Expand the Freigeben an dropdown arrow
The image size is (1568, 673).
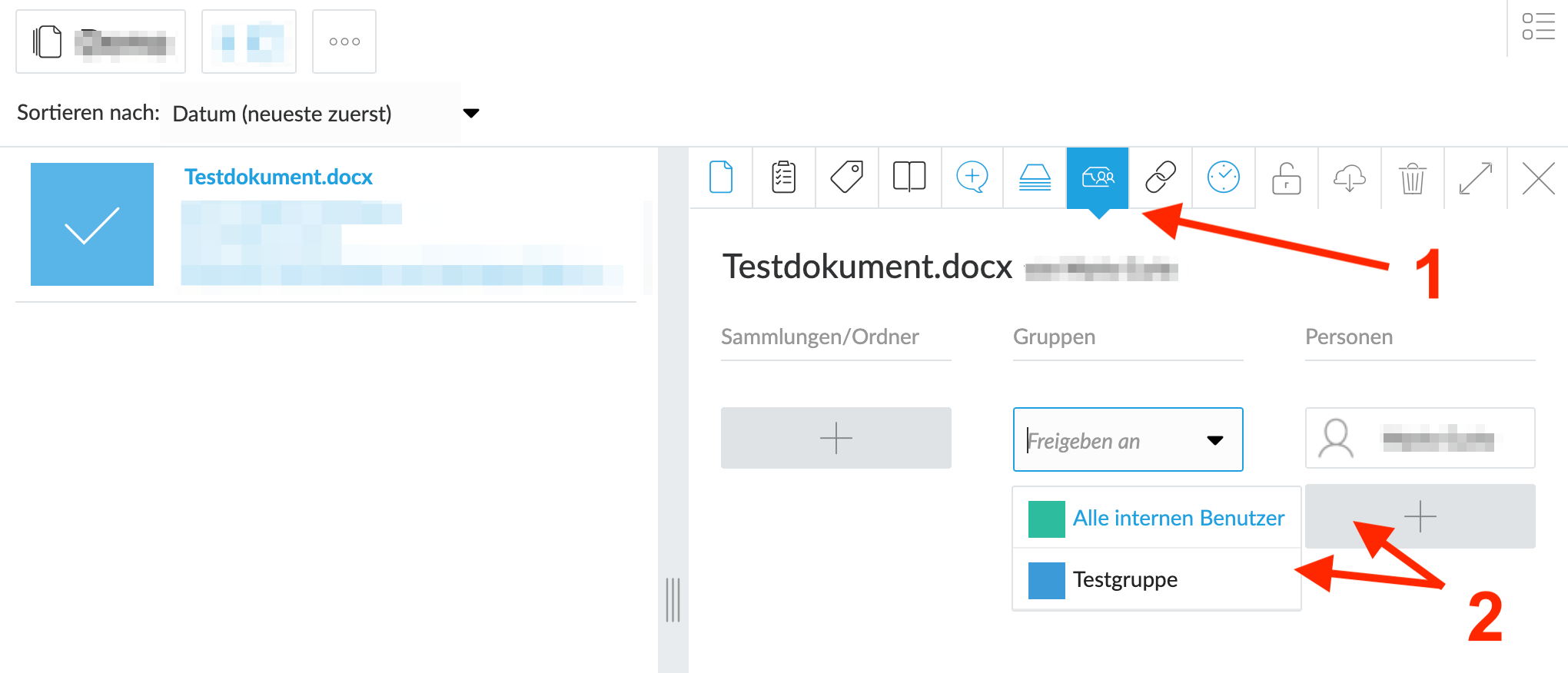click(x=1215, y=440)
